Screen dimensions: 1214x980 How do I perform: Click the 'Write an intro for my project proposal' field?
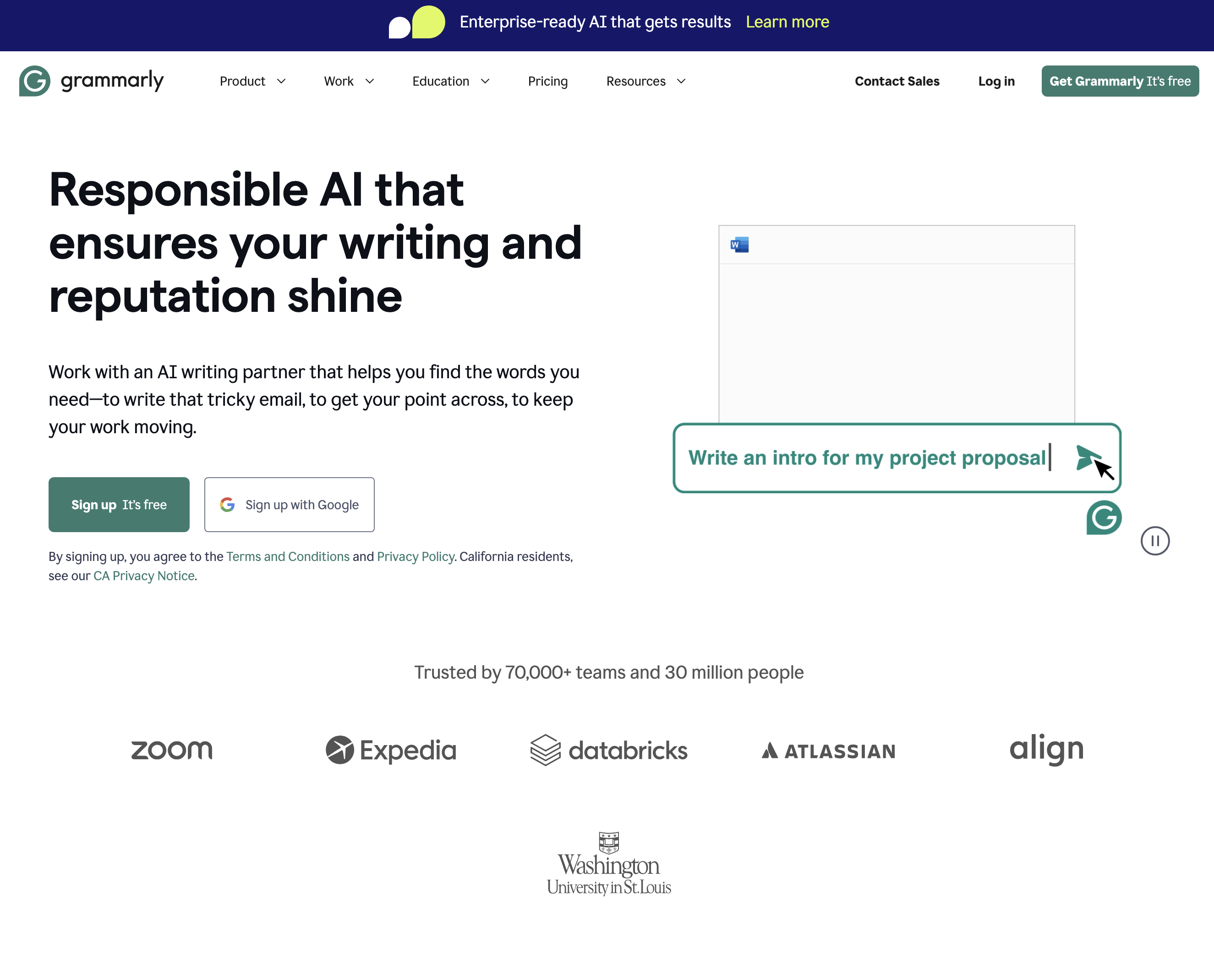tap(897, 458)
